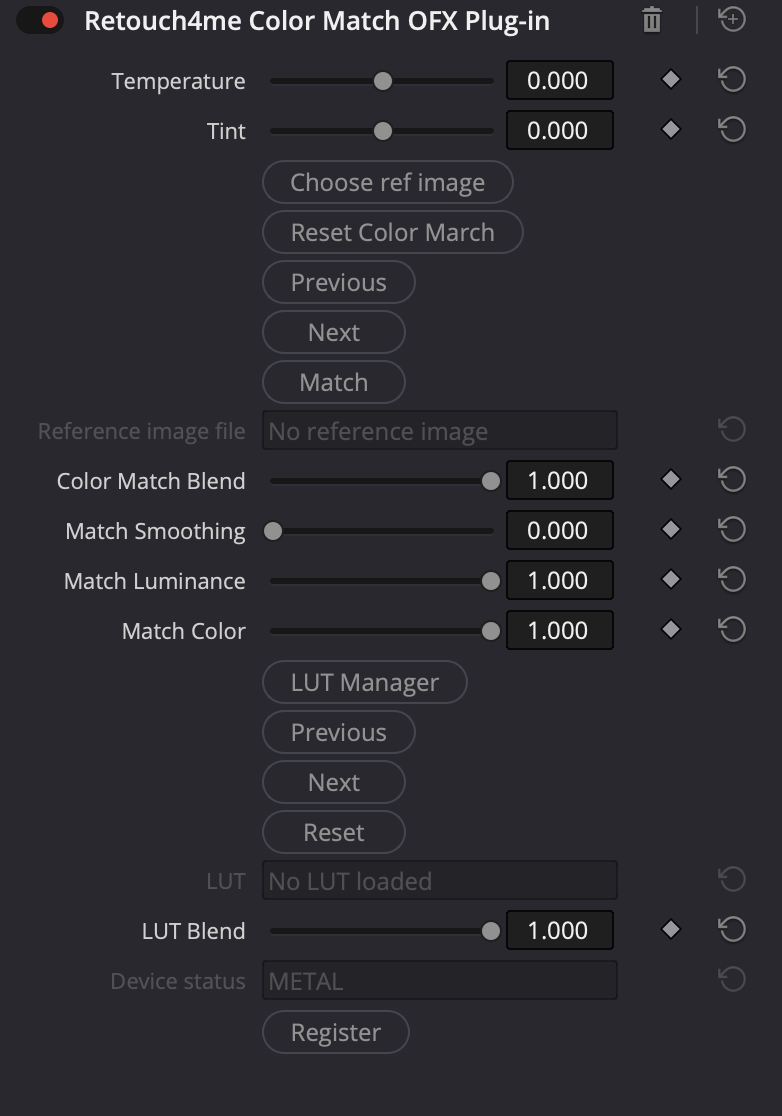This screenshot has height=1116, width=782.
Task: Click the Register button
Action: (335, 1032)
